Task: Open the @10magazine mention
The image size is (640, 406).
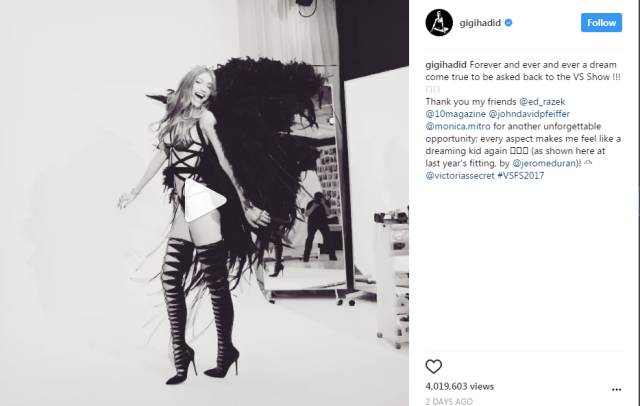Action: pyautogui.click(x=456, y=114)
